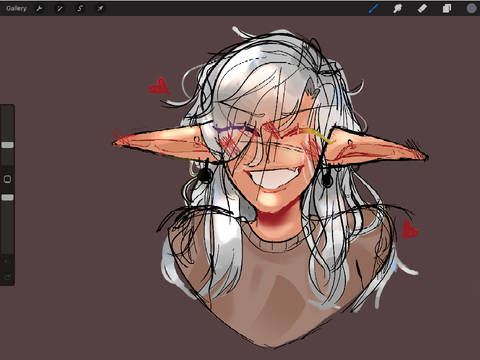Tap the Modify square button on sidebar
Screen dimensions: 480x360
(7, 179)
